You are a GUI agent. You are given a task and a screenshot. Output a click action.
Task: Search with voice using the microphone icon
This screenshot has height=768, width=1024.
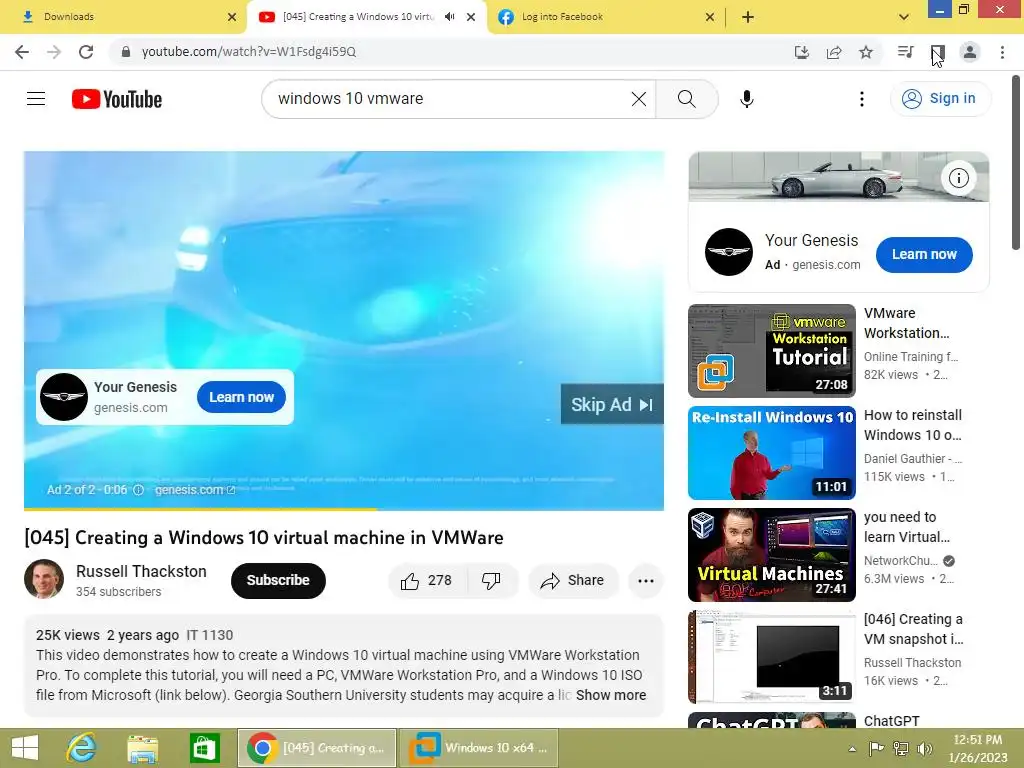pos(746,99)
